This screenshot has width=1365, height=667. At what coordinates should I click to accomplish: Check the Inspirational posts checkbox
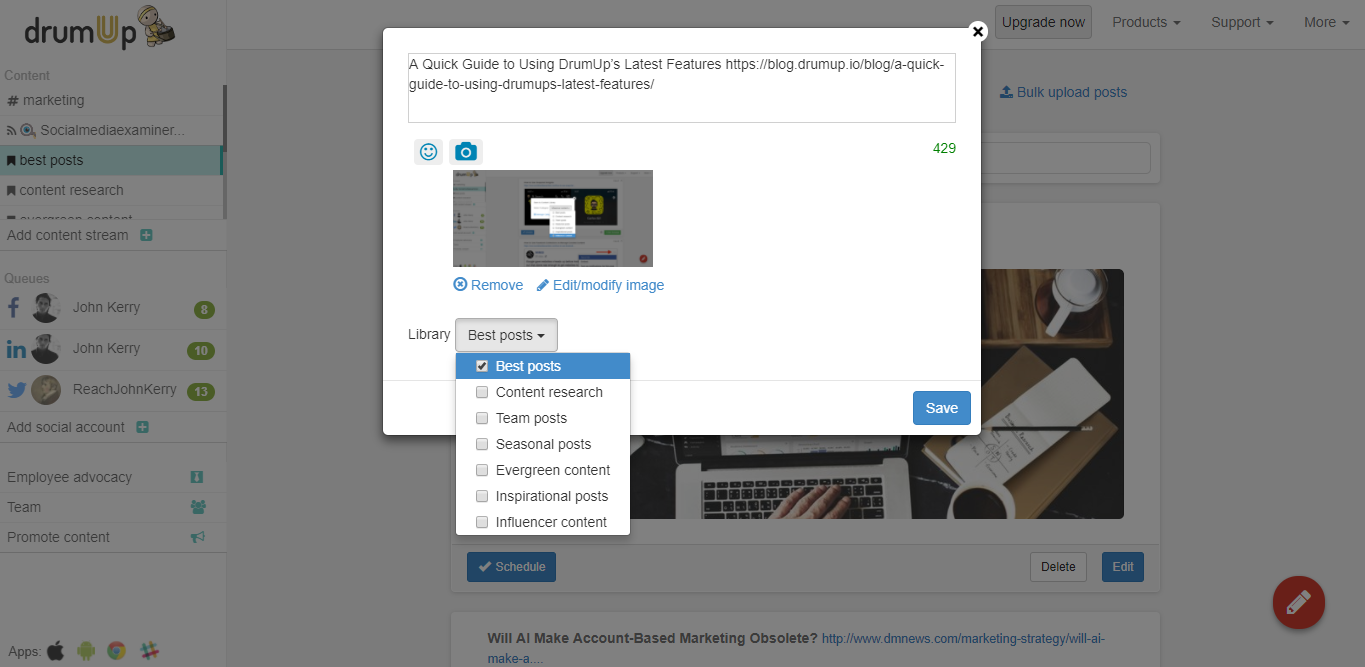pyautogui.click(x=482, y=496)
